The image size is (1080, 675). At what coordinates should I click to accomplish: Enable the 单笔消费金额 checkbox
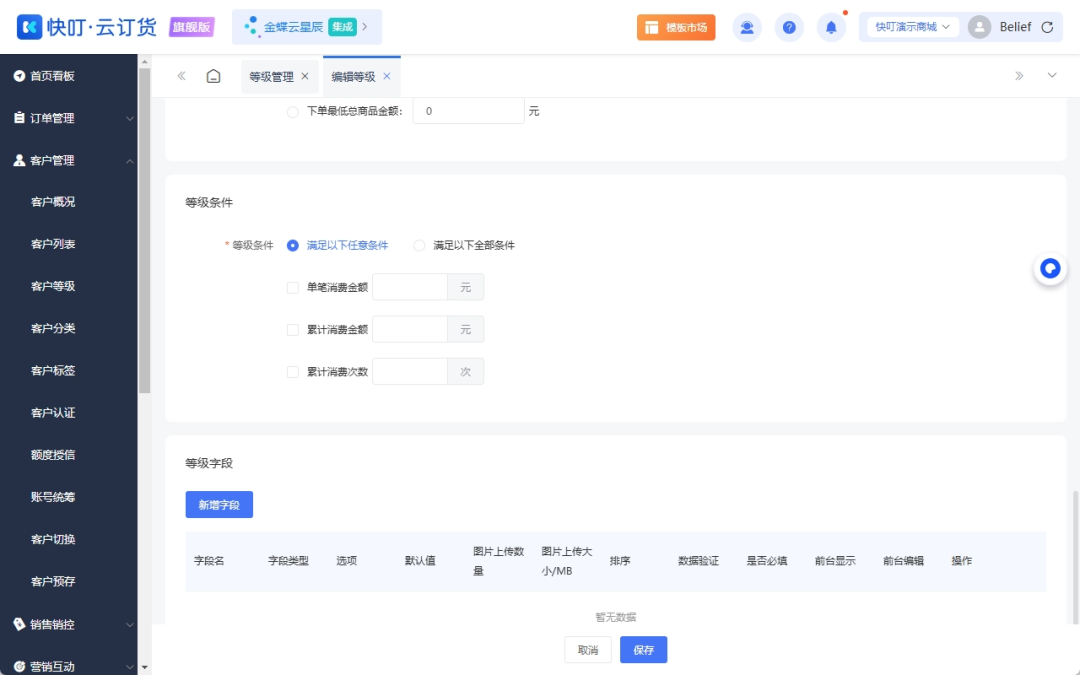294,286
